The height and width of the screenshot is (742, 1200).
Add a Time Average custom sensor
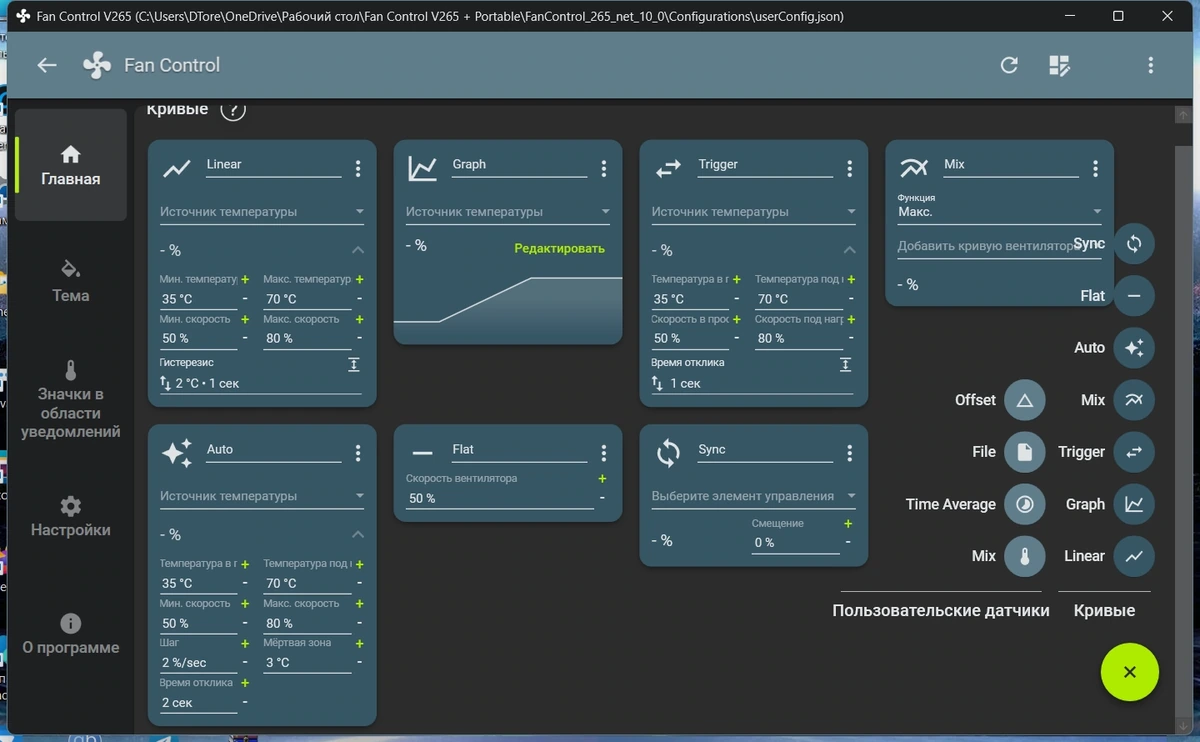[1024, 504]
